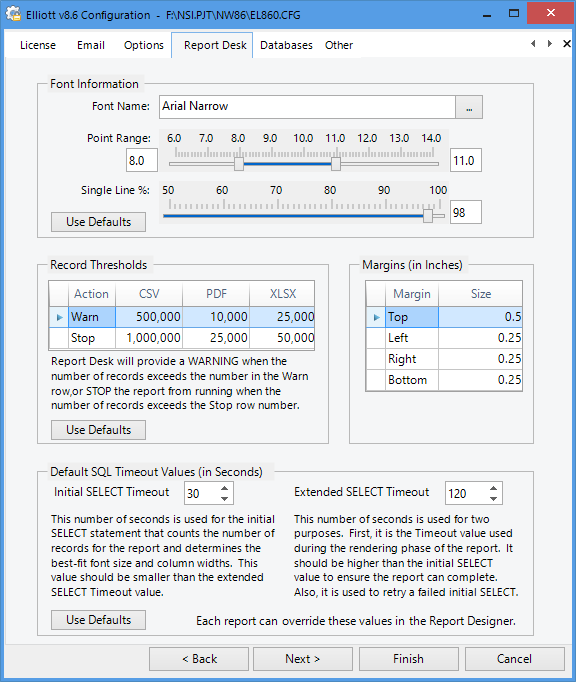This screenshot has height=682, width=576.
Task: Click the Next button
Action: click(x=303, y=659)
